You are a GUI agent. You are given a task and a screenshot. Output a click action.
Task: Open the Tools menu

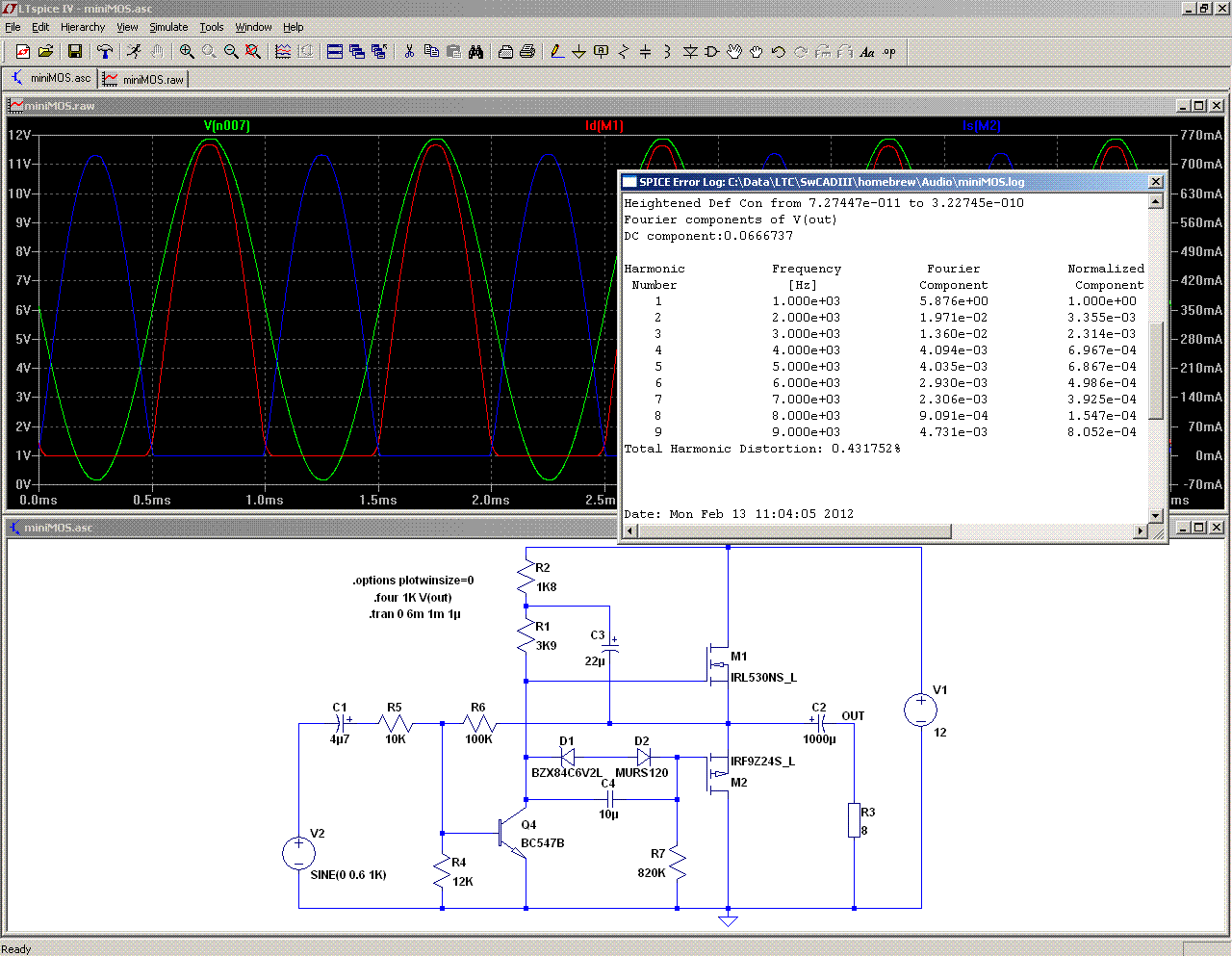(x=212, y=27)
